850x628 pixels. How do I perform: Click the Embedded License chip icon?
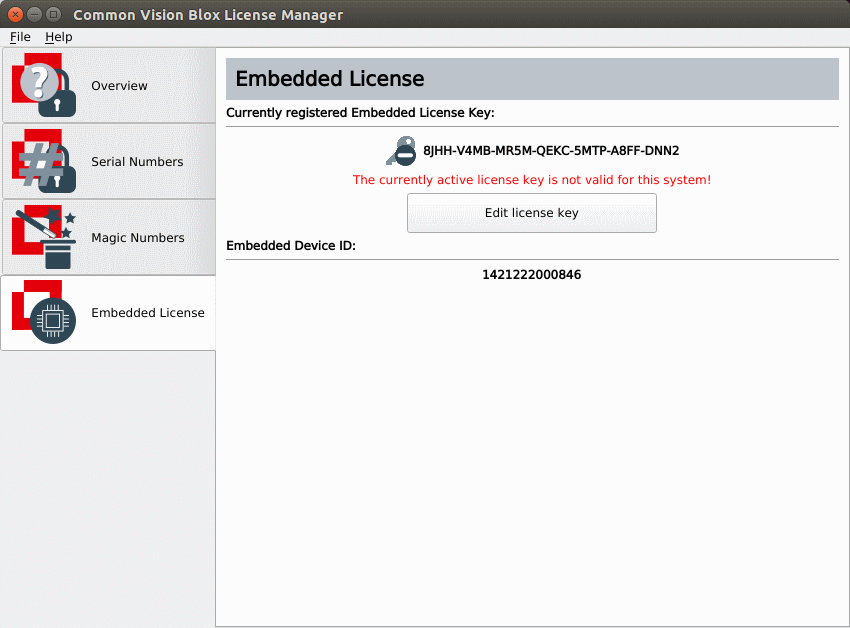click(45, 313)
